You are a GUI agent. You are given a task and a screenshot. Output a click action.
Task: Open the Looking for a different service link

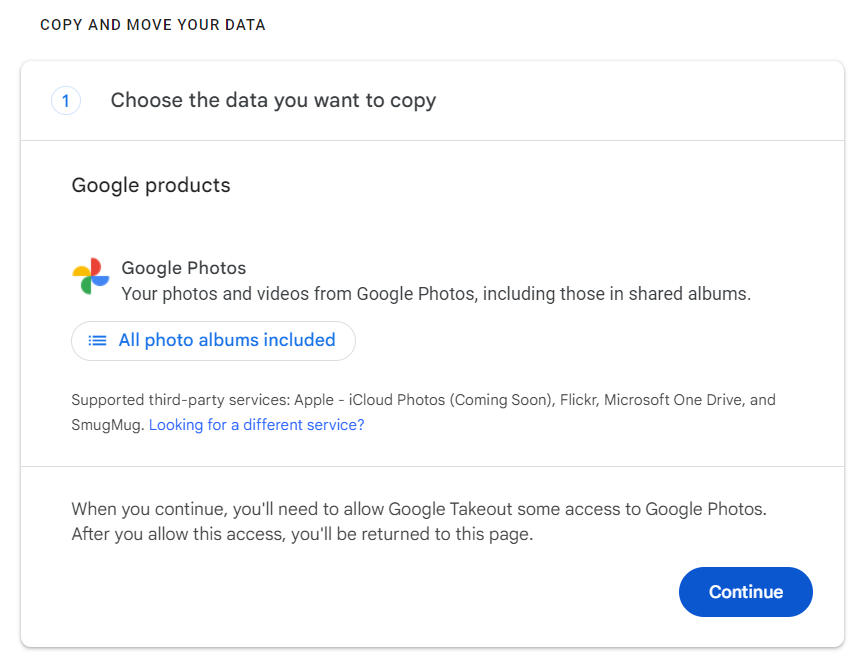tap(256, 425)
